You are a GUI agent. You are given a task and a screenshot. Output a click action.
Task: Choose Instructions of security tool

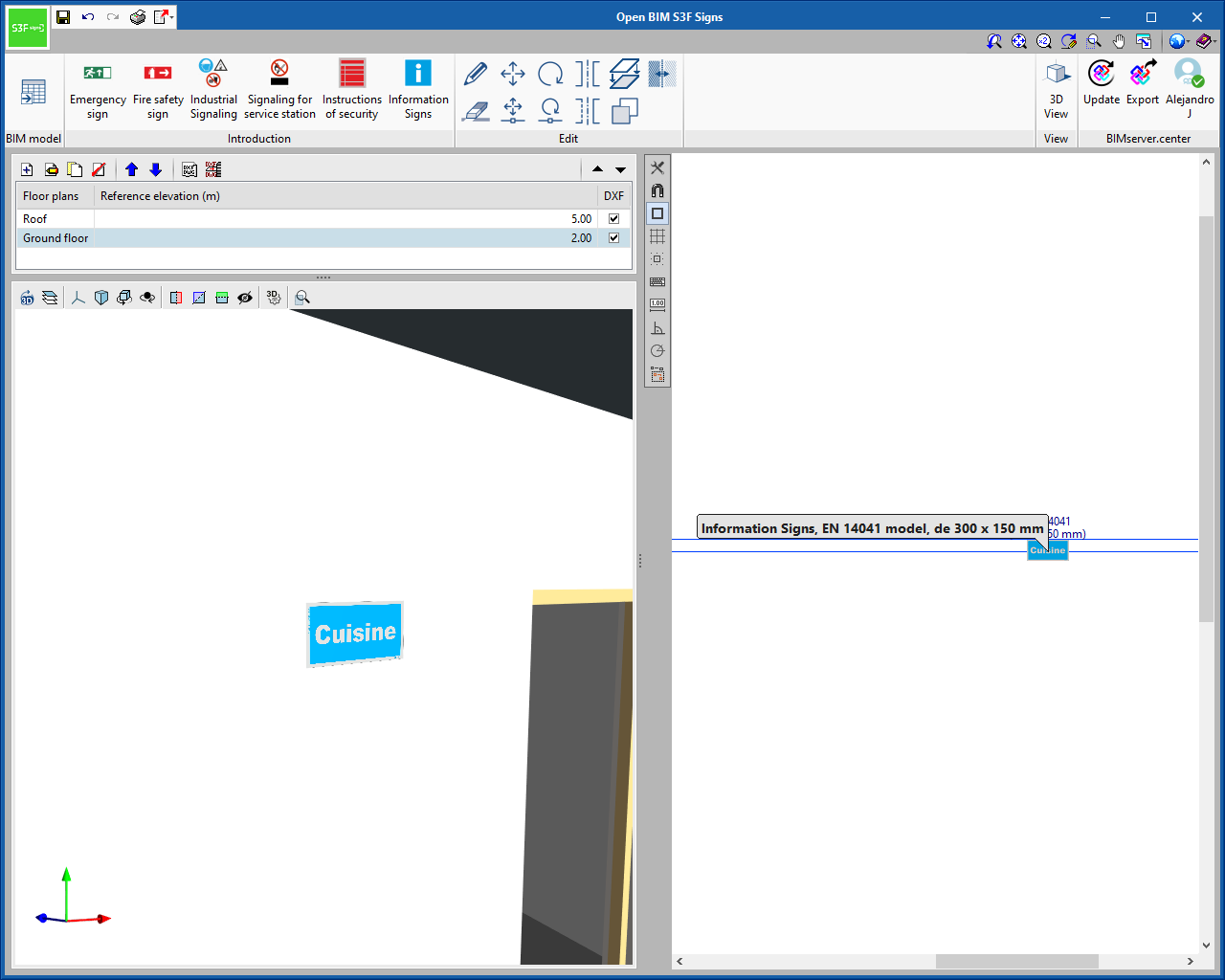351,90
